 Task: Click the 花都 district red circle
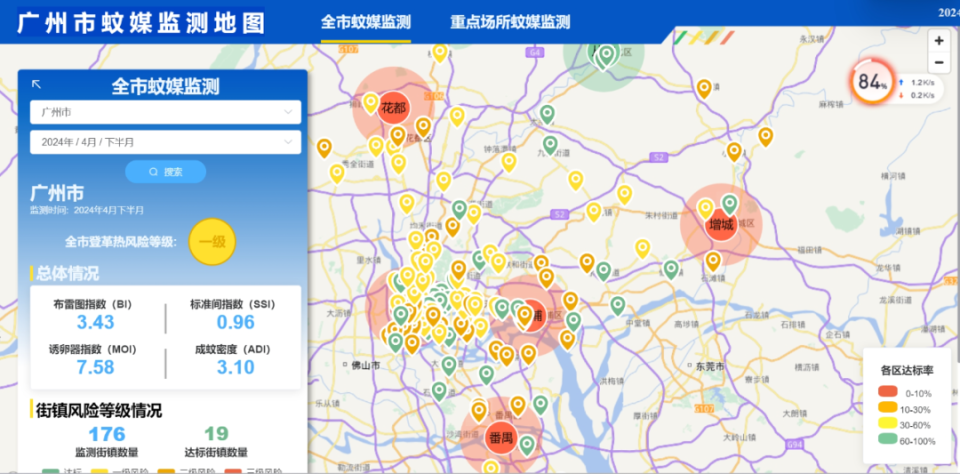point(394,108)
